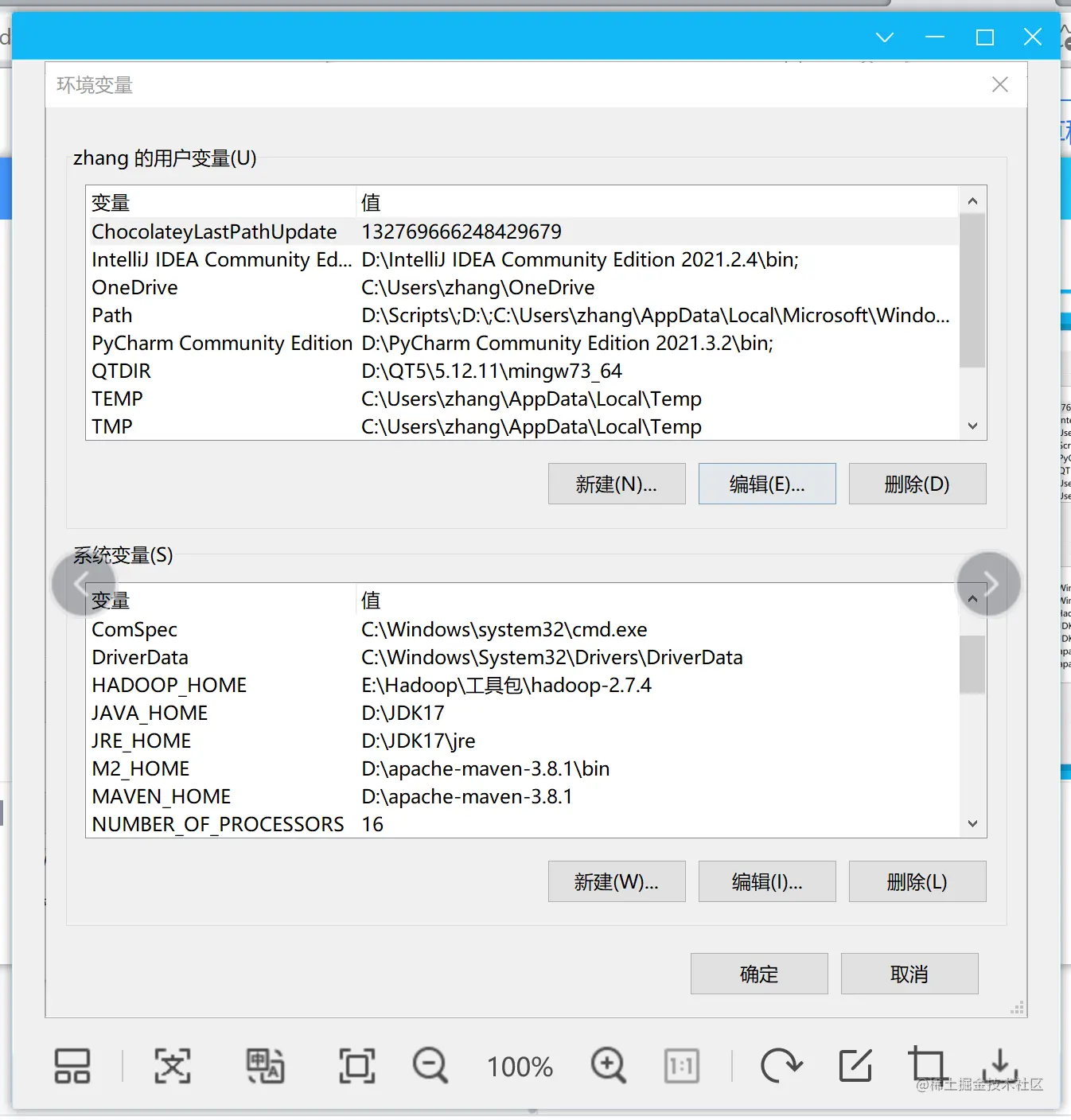The image size is (1071, 1120).
Task: Rotate the image clockwise
Action: pyautogui.click(x=781, y=1066)
